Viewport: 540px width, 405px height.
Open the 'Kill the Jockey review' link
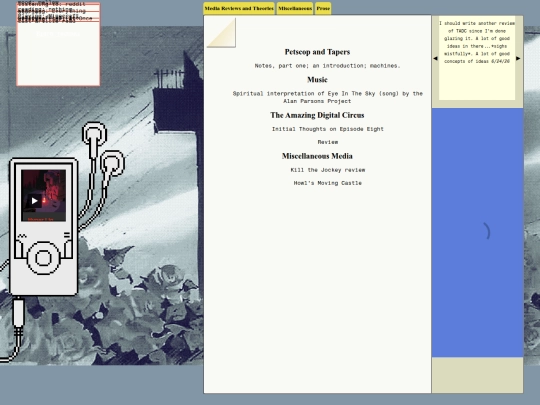[x=328, y=170]
